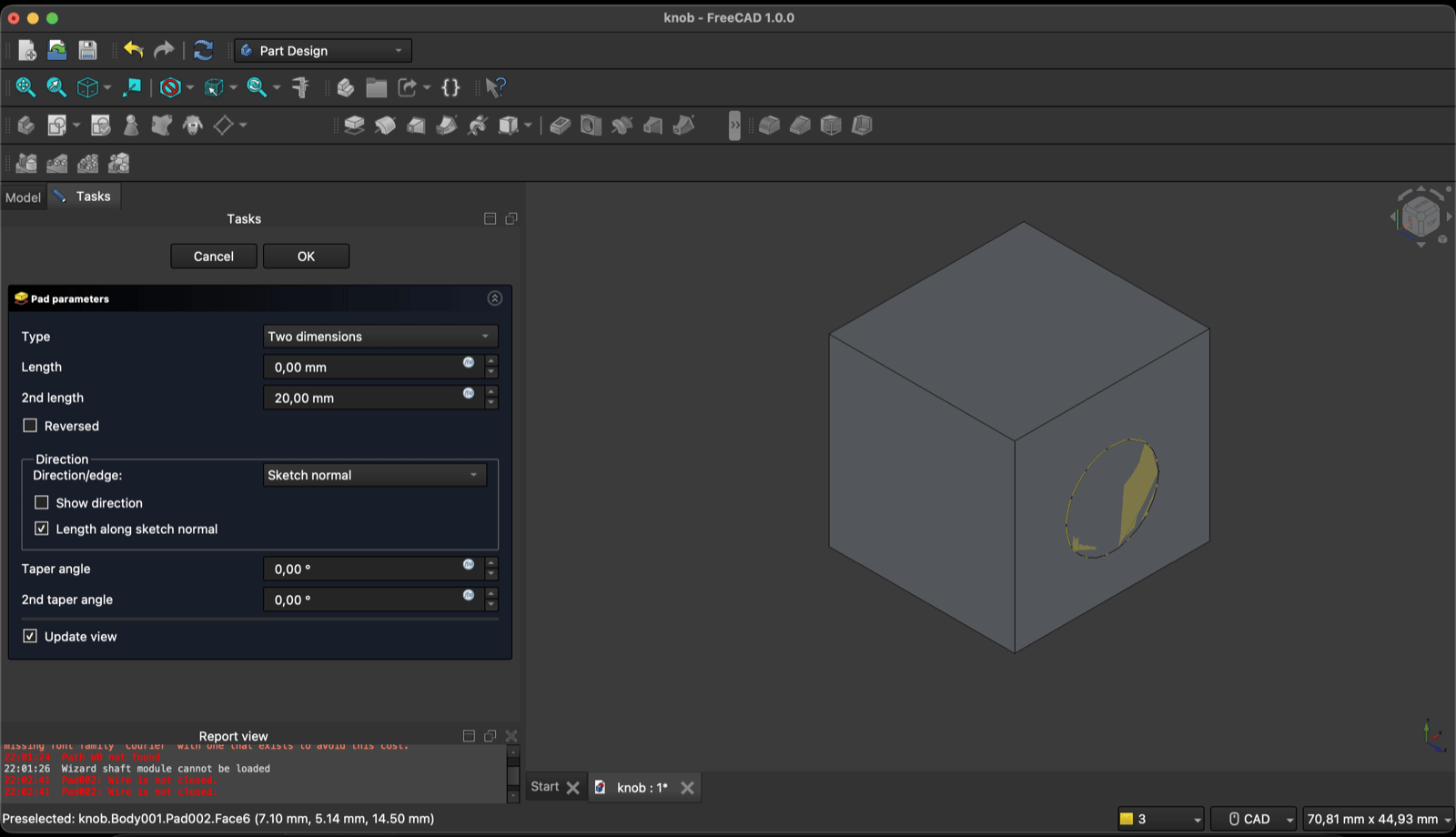Select the knob : 1* document tab
The width and height of the screenshot is (1456, 837).
coord(642,788)
